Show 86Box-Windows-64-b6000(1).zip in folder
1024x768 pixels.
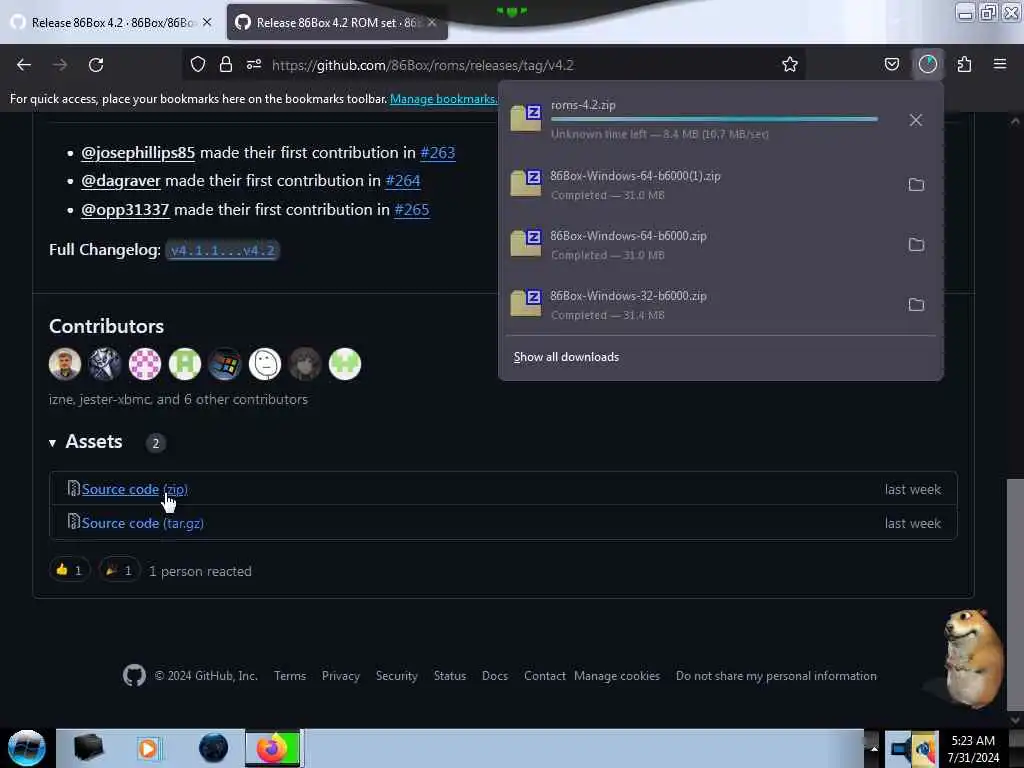pyautogui.click(x=916, y=185)
